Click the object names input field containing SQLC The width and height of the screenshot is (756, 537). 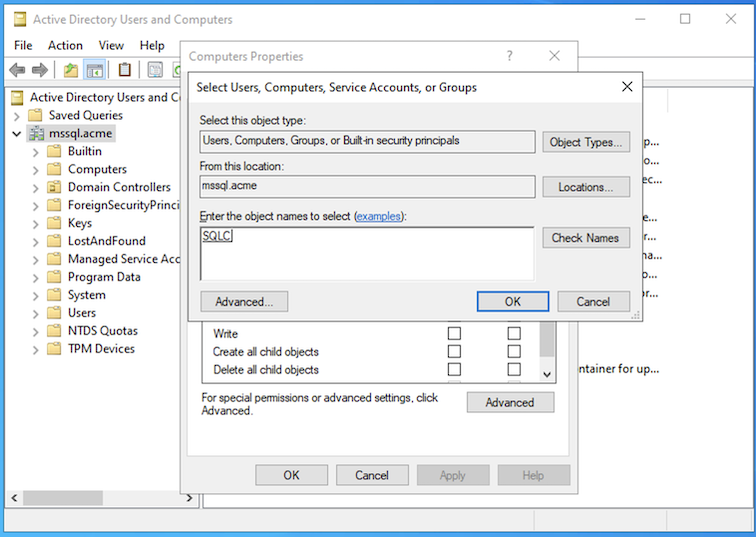367,254
